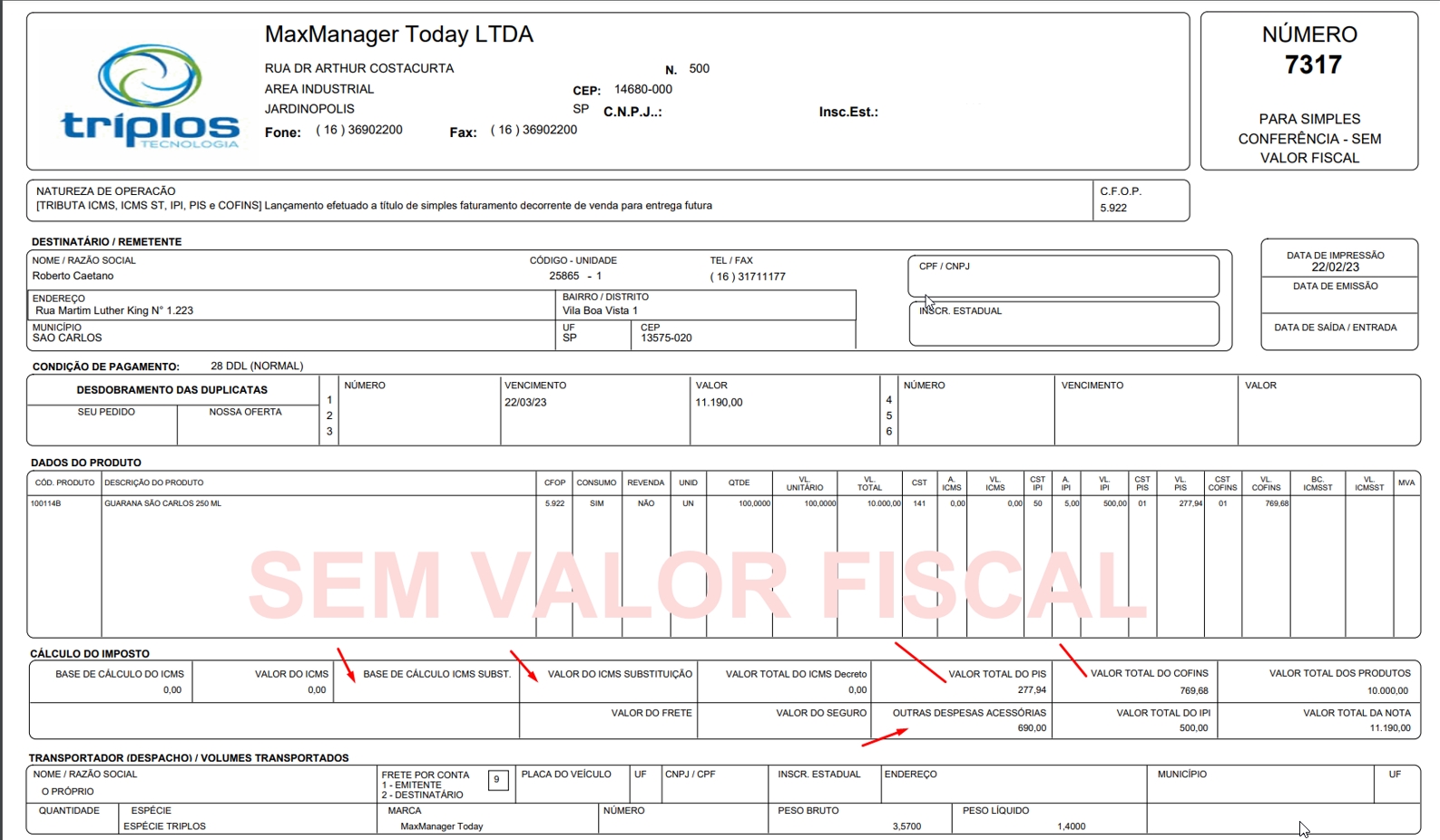
Task: Click '10.000,00' under VALOR TOTAL DOS PRODUTOS
Action: (x=1388, y=690)
